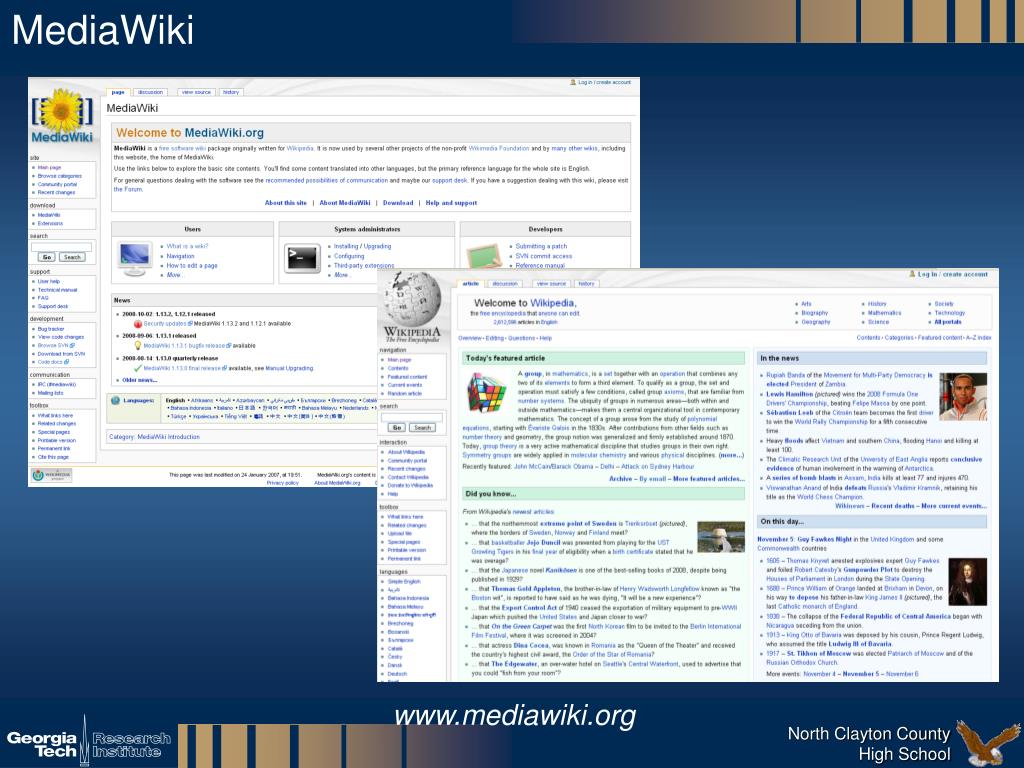Click Wikipedia sidebar Go button
Screen dimensions: 1024x768
coord(396,428)
